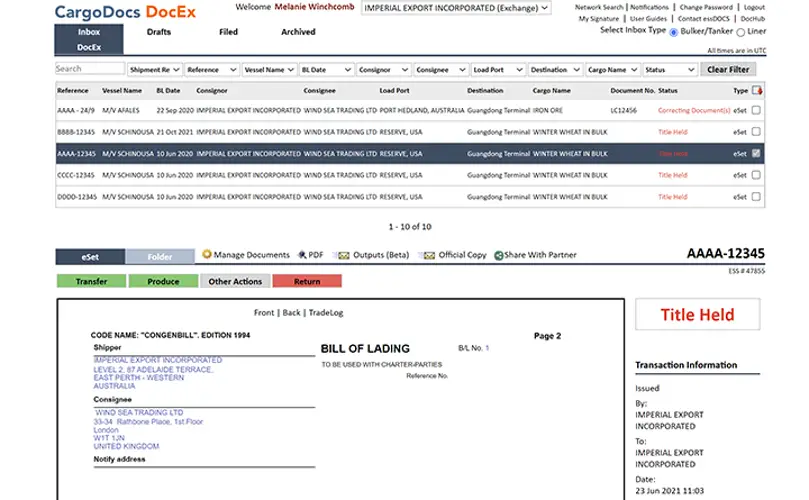Viewport: 809px width, 500px height.
Task: Switch to the Archived tab
Action: tap(298, 32)
